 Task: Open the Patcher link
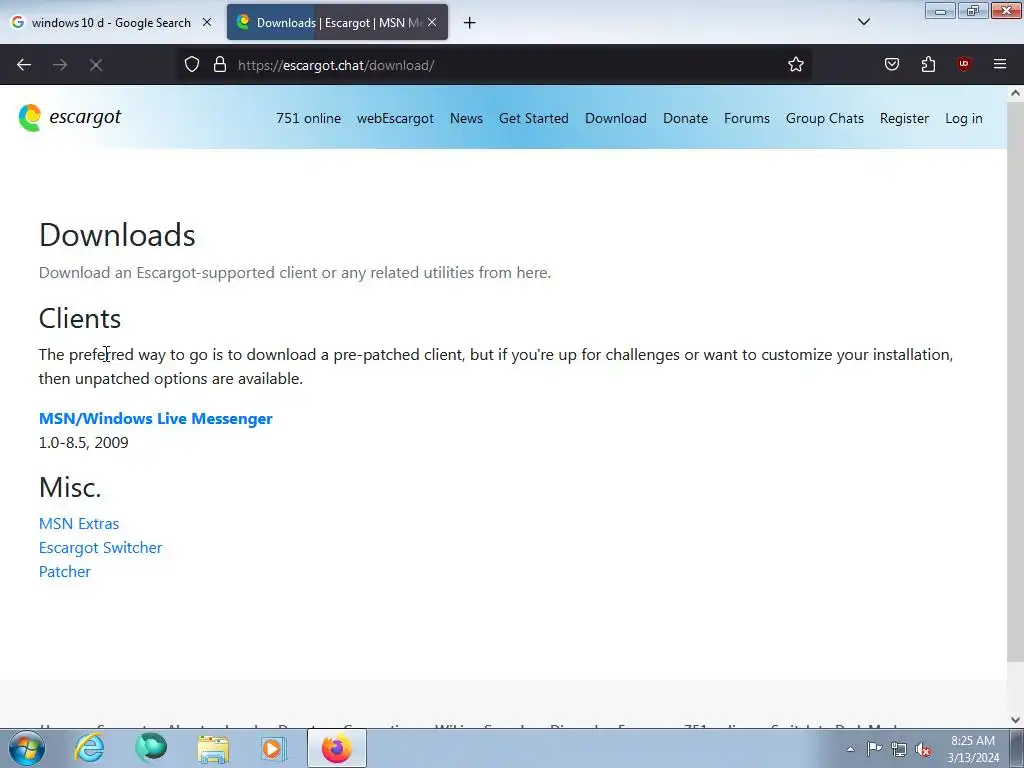(x=65, y=572)
